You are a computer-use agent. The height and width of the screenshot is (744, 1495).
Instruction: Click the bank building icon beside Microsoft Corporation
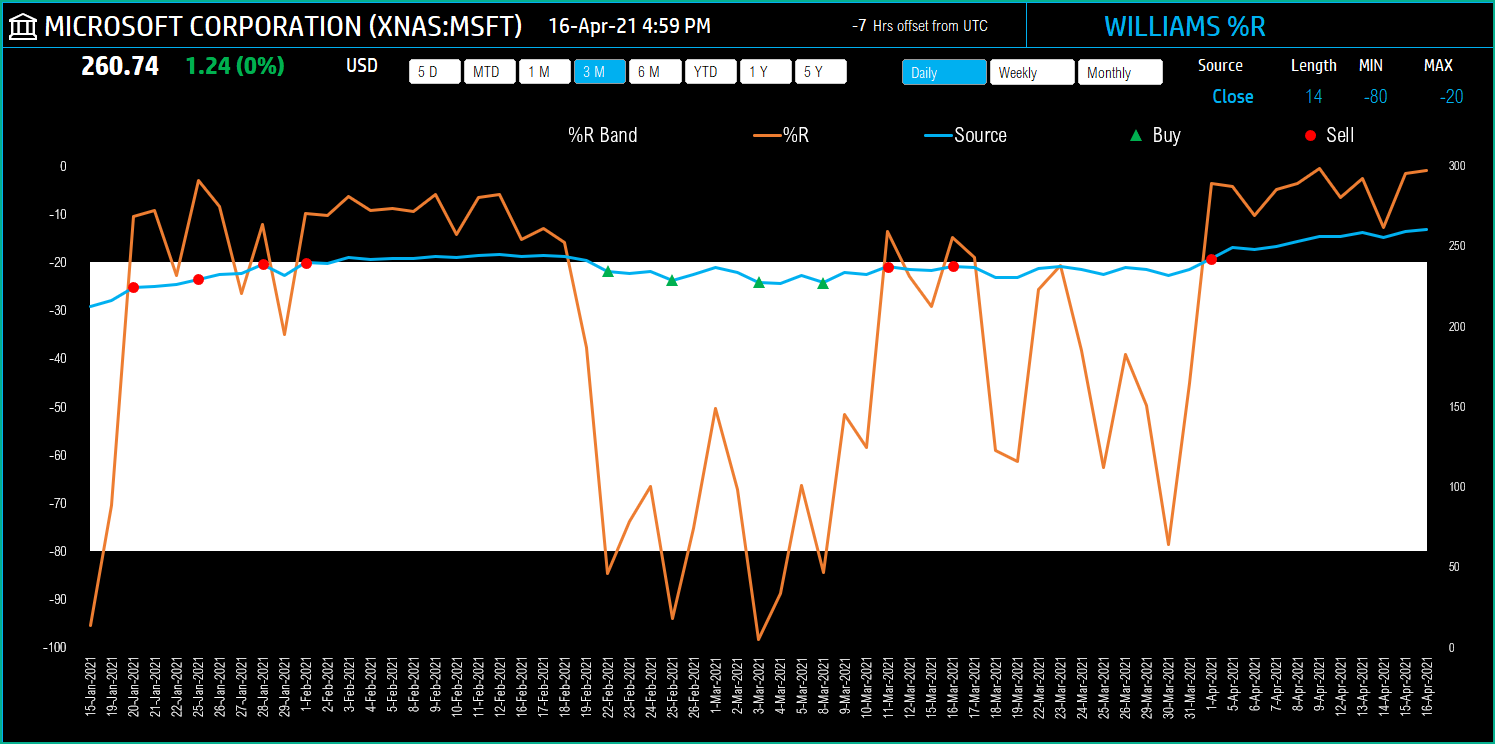(22, 25)
